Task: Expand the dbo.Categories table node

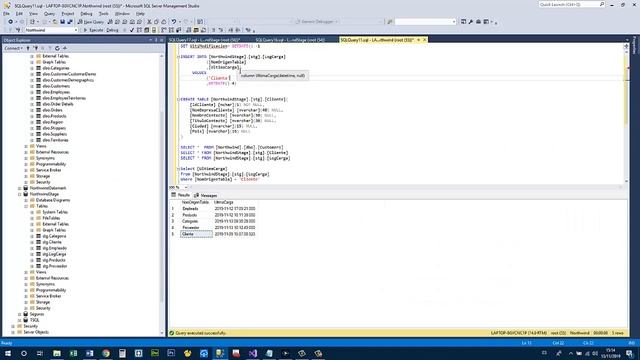Action: coord(32,68)
